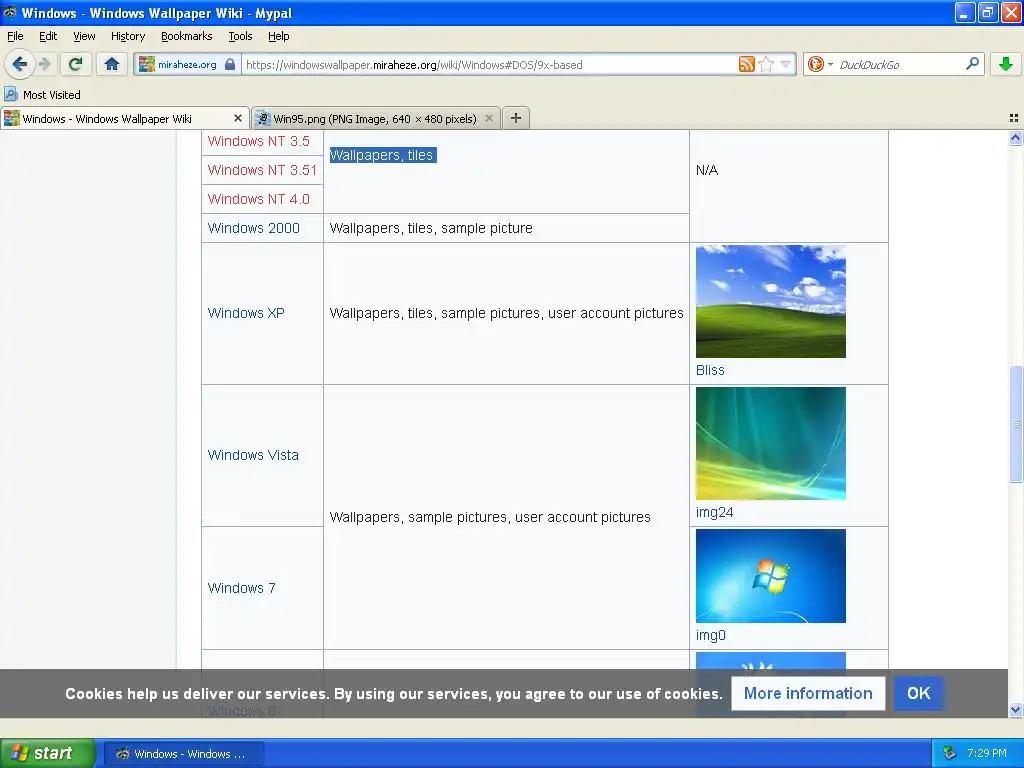Click the Mypal raccoon icon in title bar
1024x768 pixels.
click(x=10, y=12)
